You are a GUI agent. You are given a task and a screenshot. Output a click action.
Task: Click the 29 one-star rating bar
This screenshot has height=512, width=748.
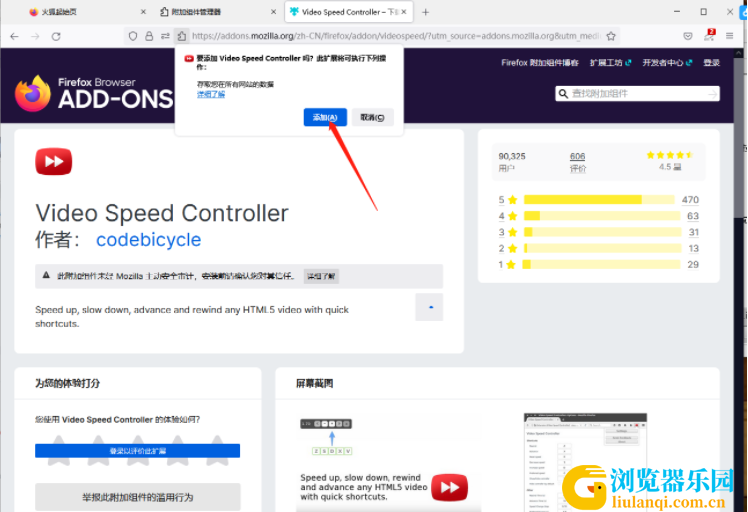pos(602,264)
